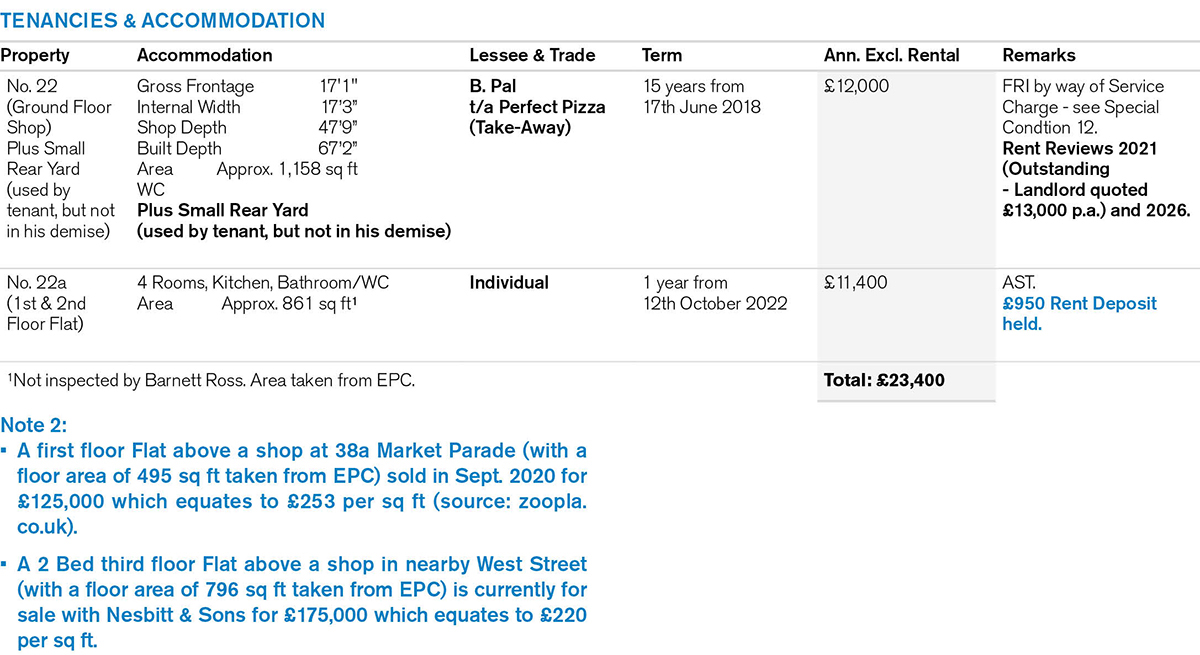Click the Rent Reviews 2021 remark
Image resolution: width=1200 pixels, height=655 pixels.
pos(1079,148)
